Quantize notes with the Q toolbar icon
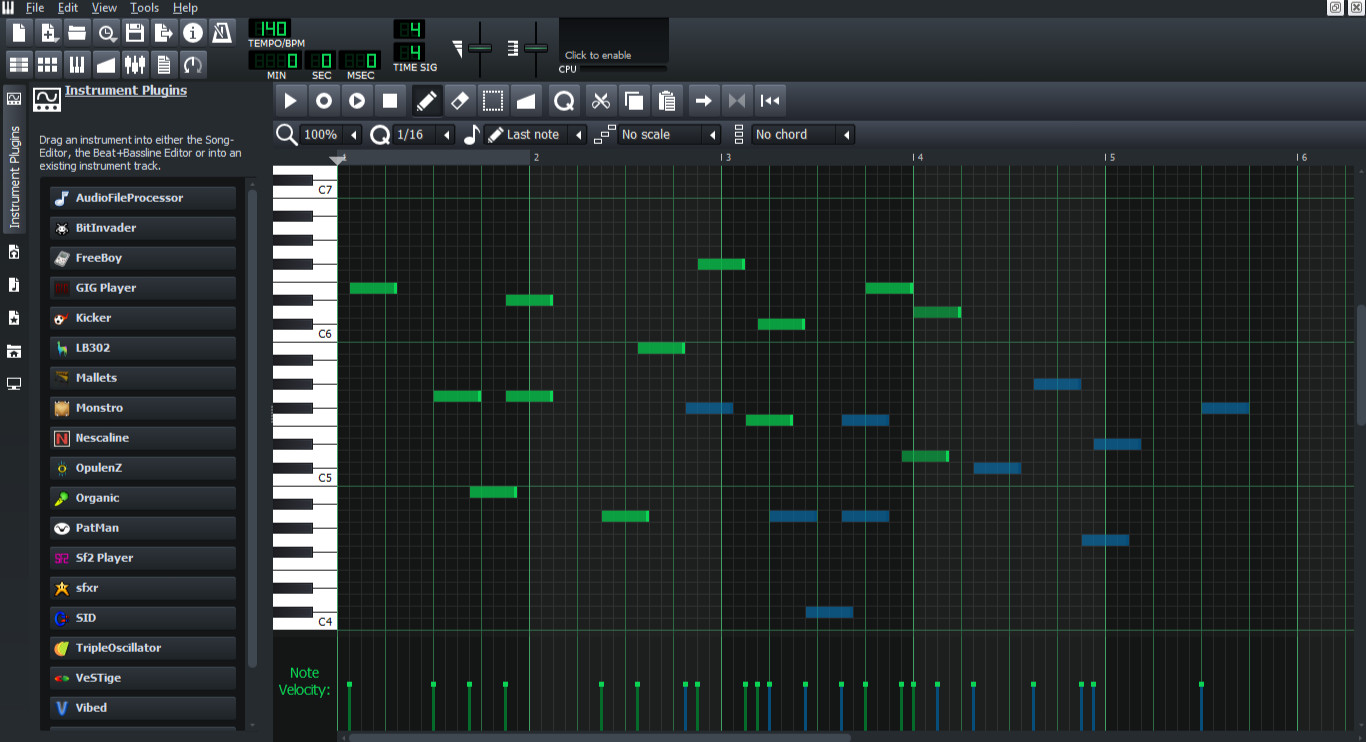1366x742 pixels. pyautogui.click(x=564, y=101)
